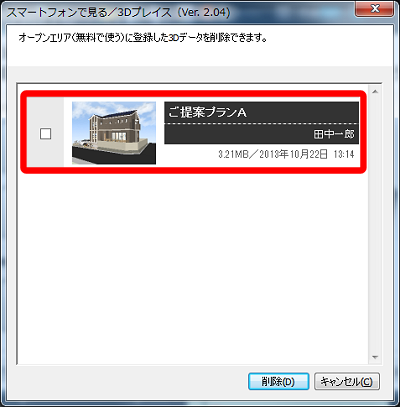Viewport: 400px width, 407px height.
Task: Click the list scrollbar down arrow
Action: 375,357
